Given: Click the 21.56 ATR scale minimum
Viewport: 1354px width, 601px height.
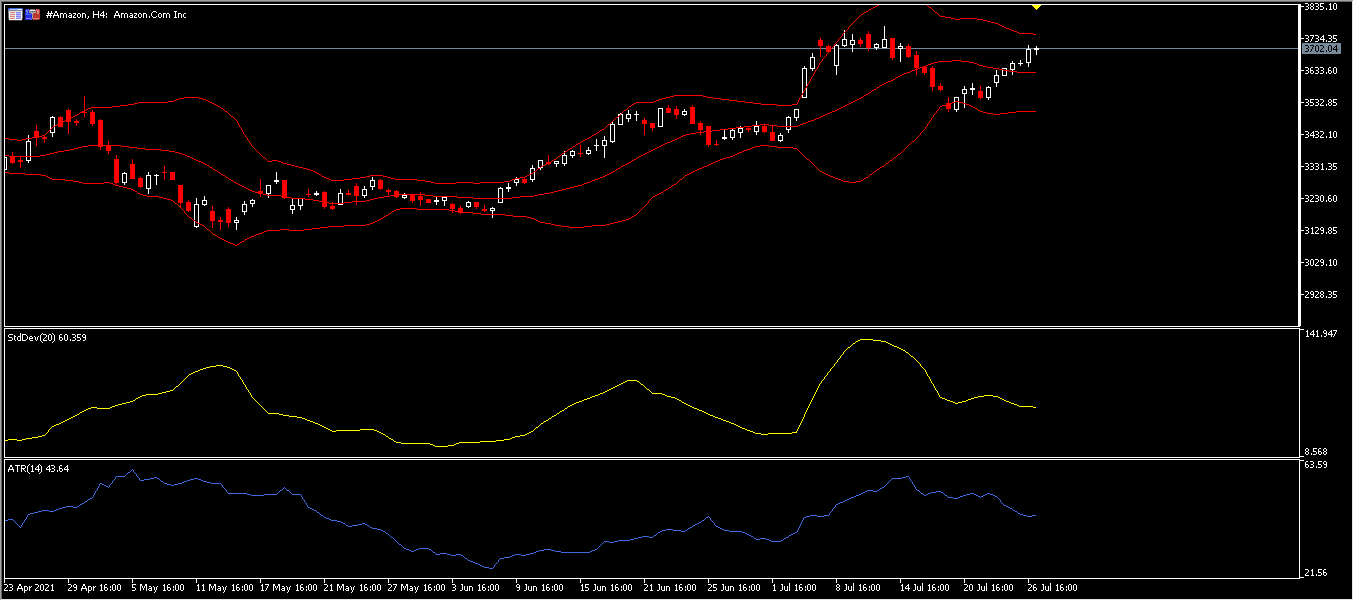Looking at the screenshot, I should (x=1316, y=572).
